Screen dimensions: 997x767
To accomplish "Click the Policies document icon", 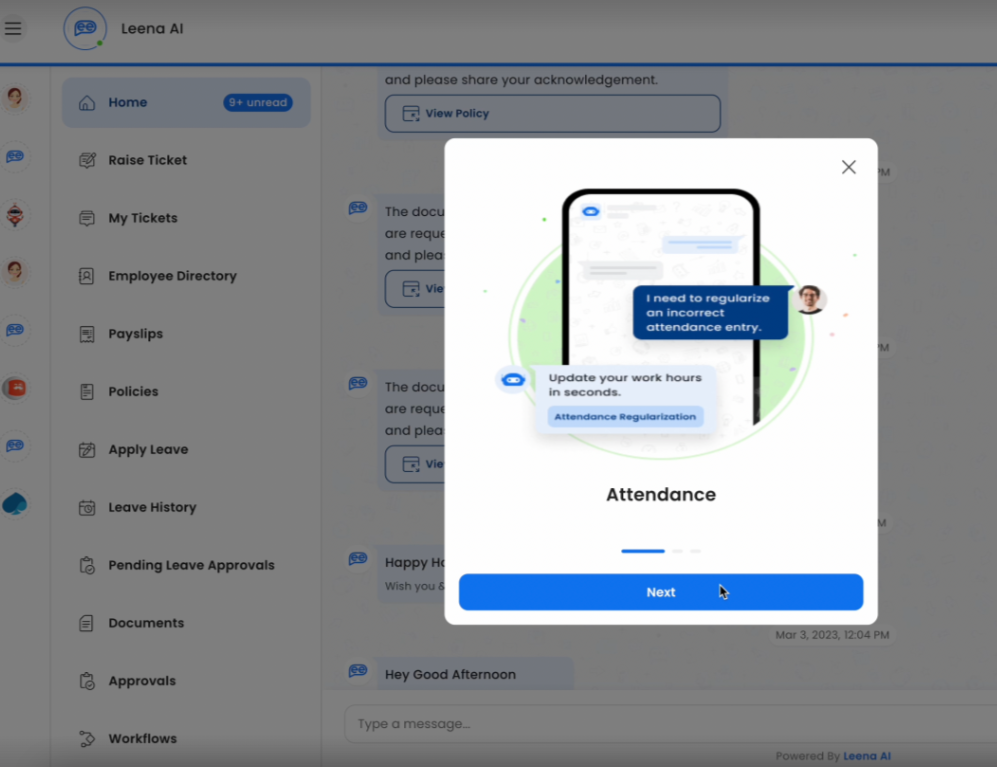I will (87, 392).
